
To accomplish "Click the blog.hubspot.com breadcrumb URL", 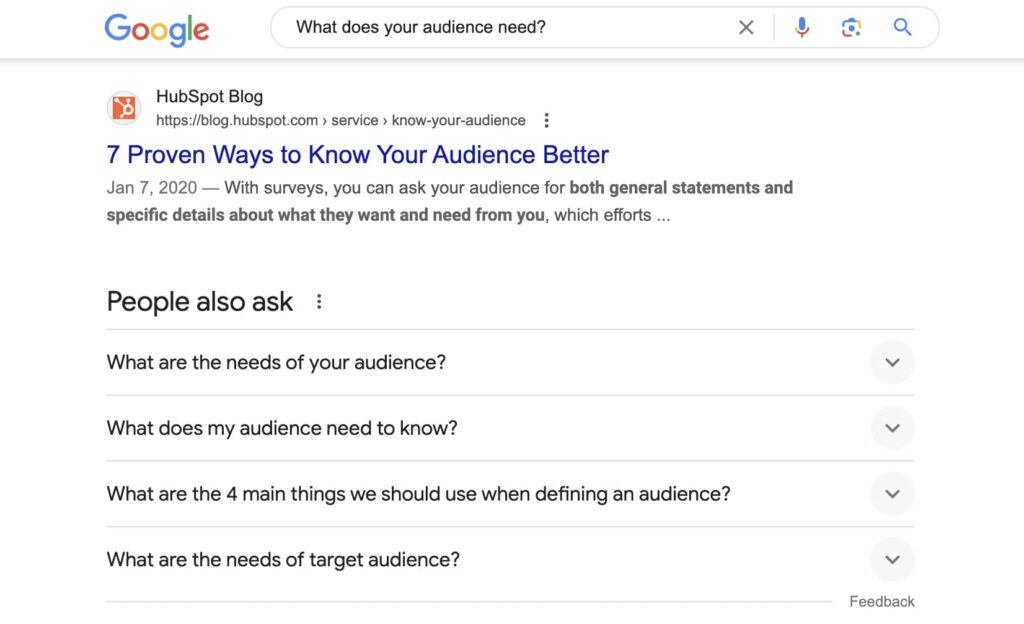I will tap(340, 120).
